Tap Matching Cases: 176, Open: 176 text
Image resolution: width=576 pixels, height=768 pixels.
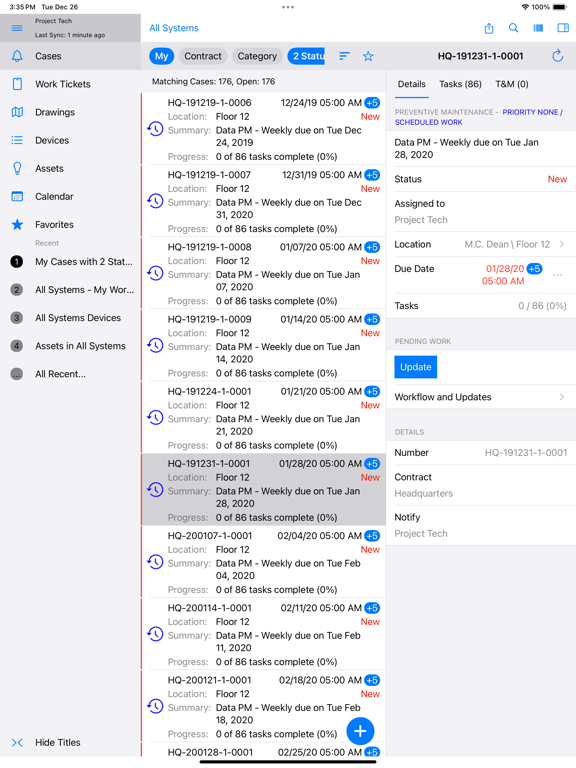214,81
